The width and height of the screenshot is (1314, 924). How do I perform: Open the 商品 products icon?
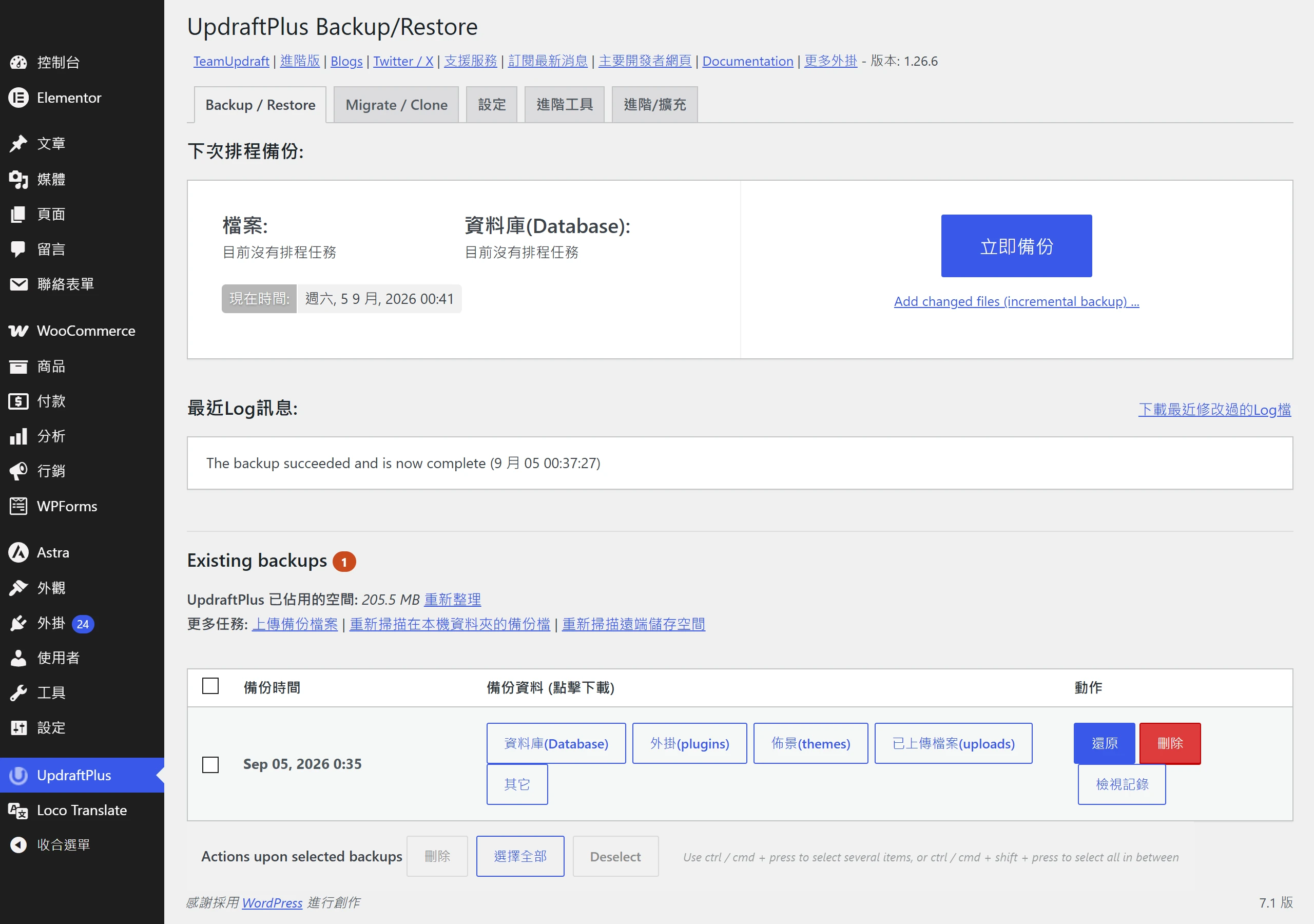[x=18, y=367]
